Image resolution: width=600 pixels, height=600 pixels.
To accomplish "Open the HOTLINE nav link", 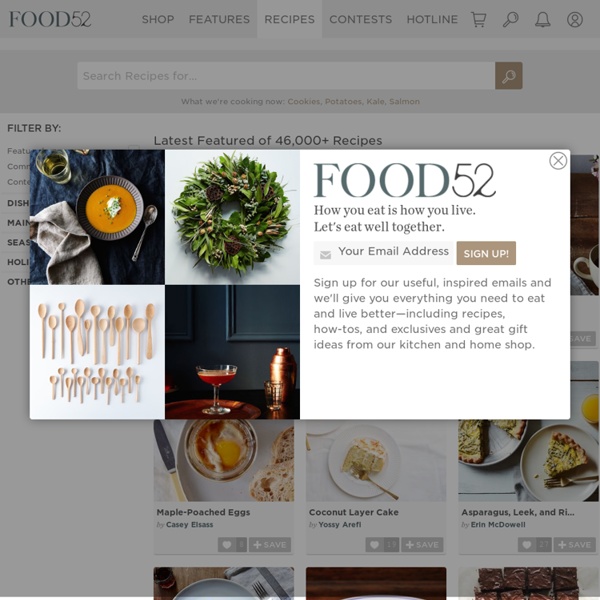I will [x=432, y=19].
